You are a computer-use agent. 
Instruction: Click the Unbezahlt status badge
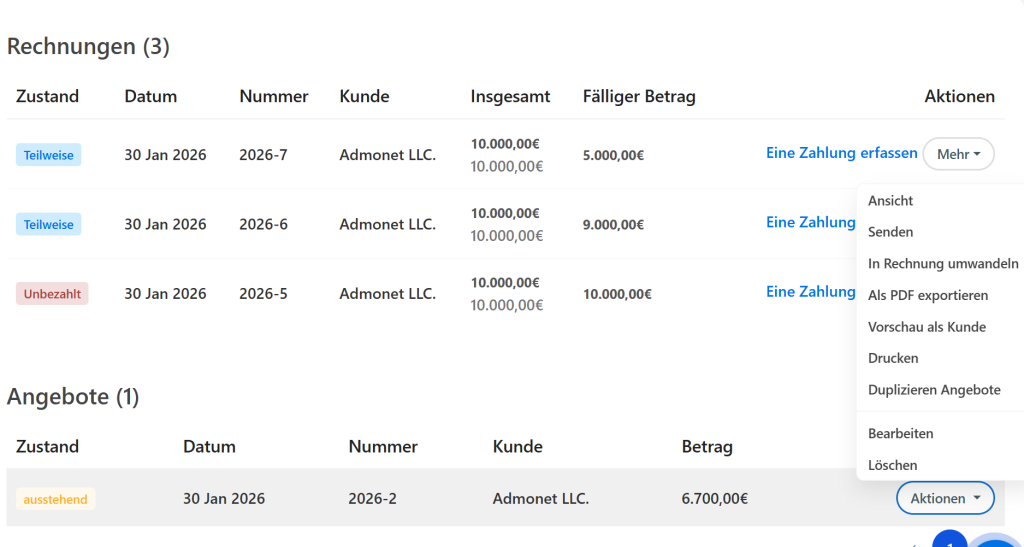pyautogui.click(x=52, y=294)
